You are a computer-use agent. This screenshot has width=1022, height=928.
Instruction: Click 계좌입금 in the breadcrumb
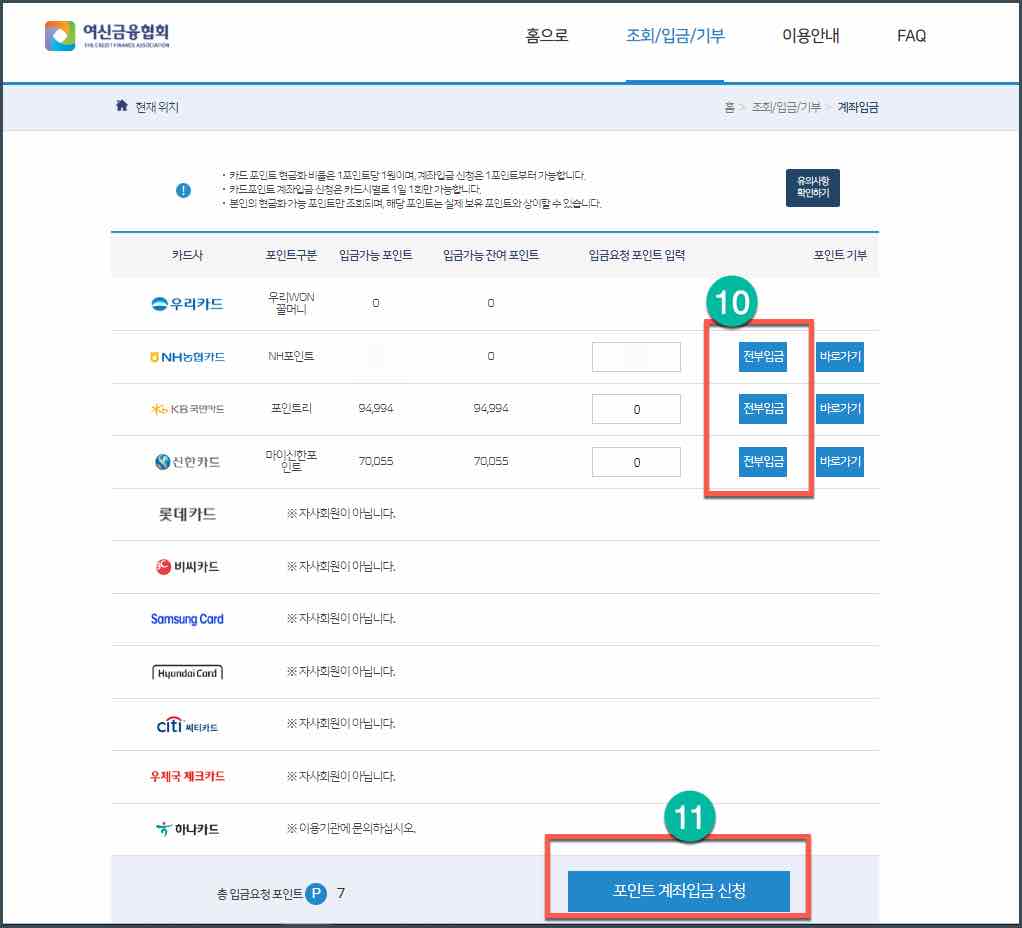(858, 107)
